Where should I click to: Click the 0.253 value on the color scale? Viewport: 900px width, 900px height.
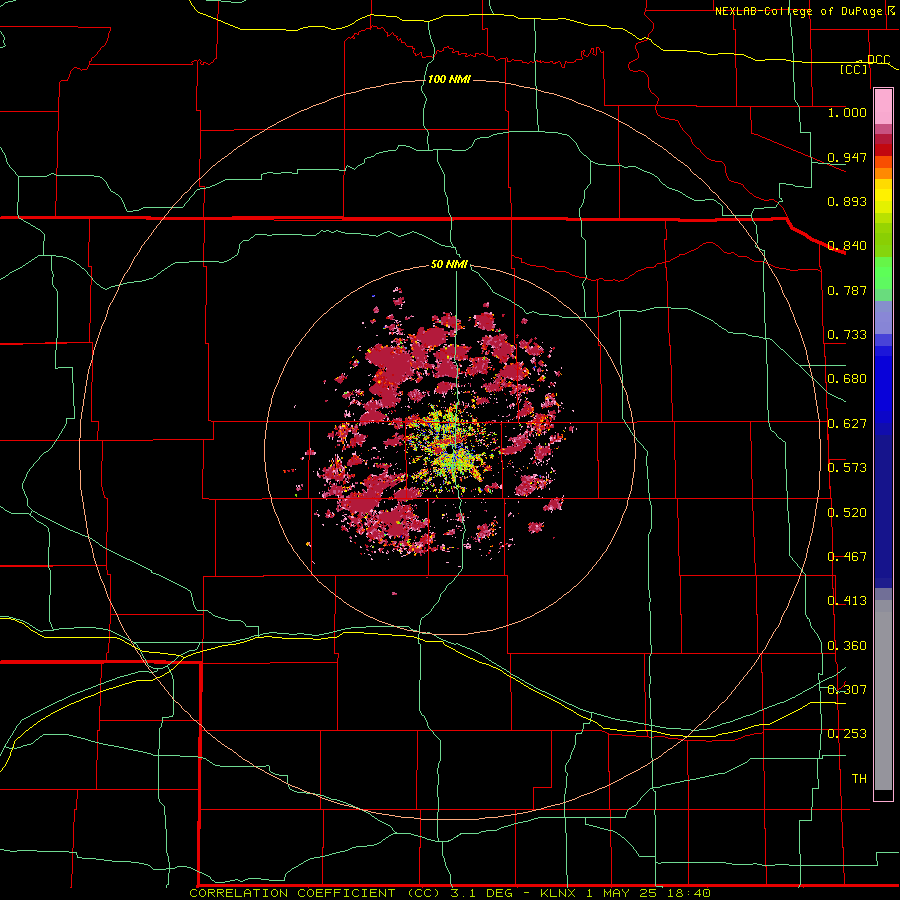point(847,734)
